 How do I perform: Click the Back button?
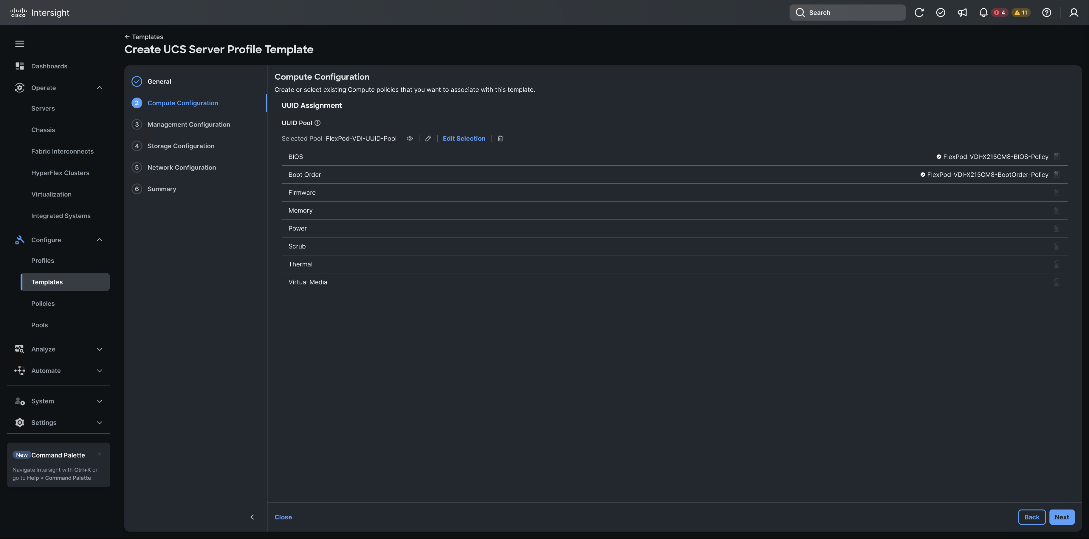pyautogui.click(x=1031, y=517)
